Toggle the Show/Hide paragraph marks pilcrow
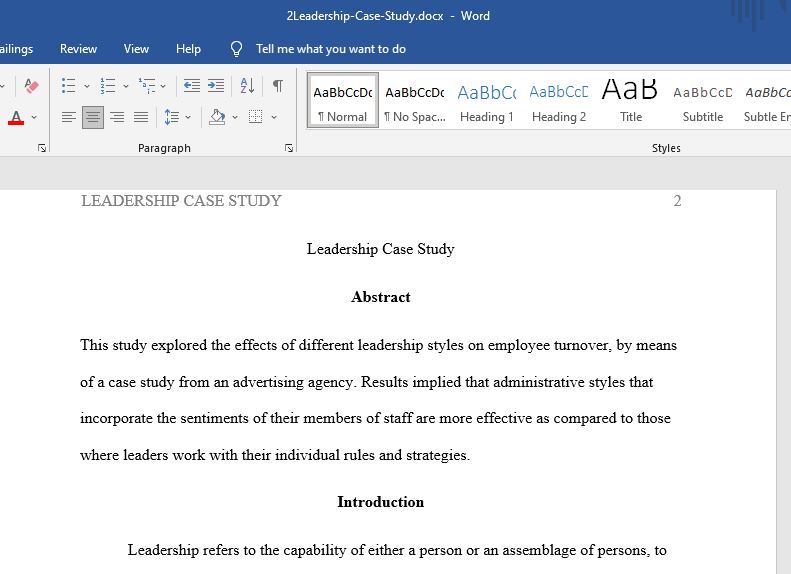This screenshot has width=791, height=574. (277, 86)
